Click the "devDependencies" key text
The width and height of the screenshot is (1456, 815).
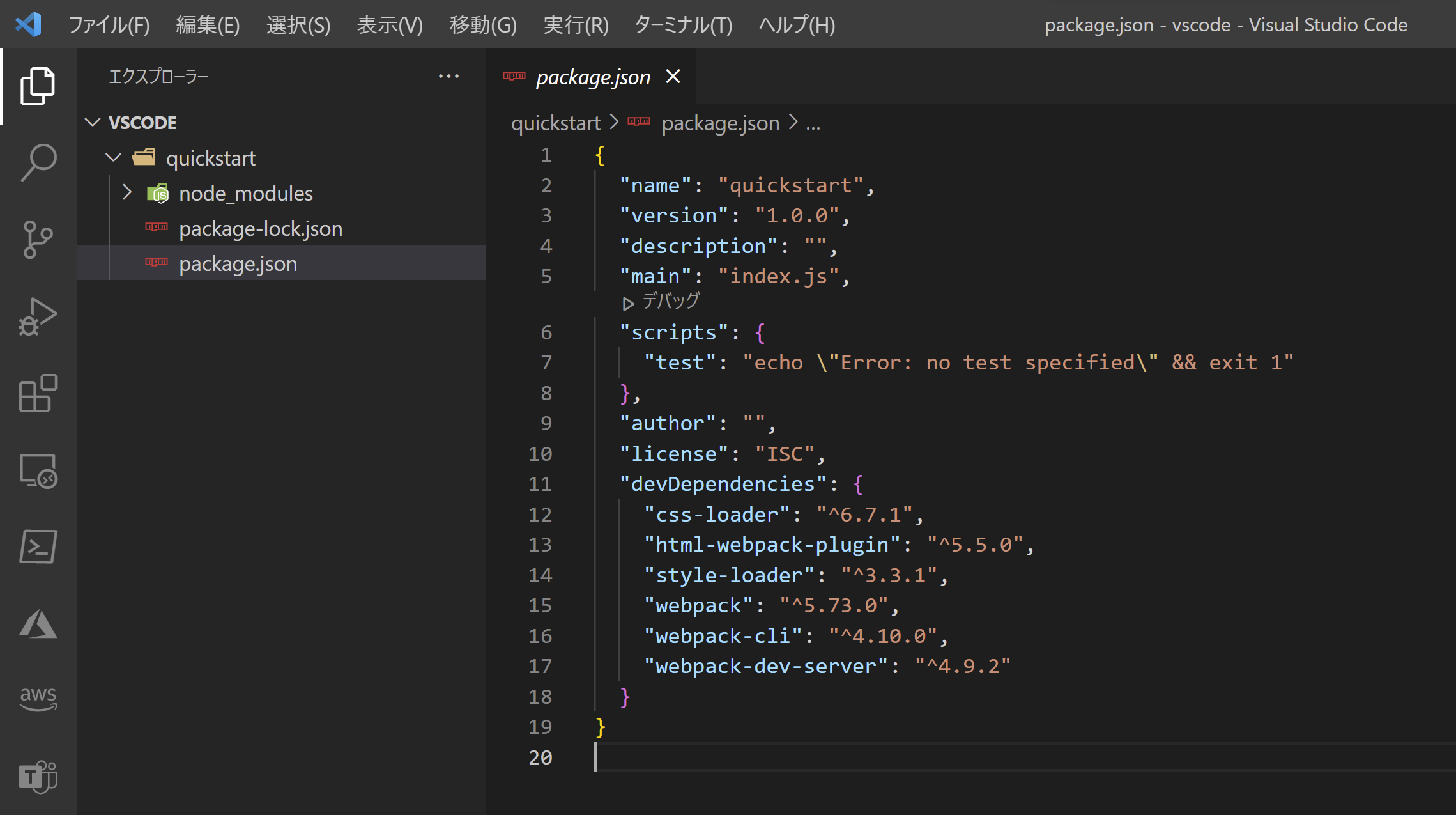723,484
